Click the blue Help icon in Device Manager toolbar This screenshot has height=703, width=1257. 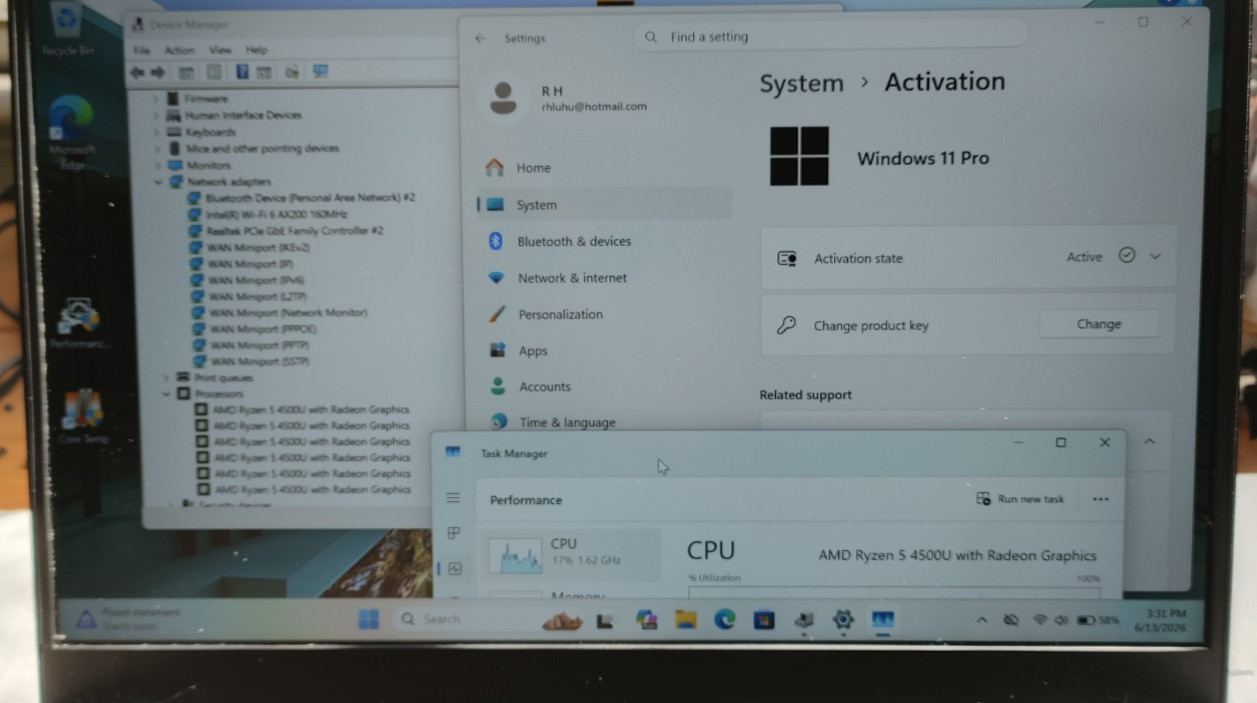pos(242,72)
